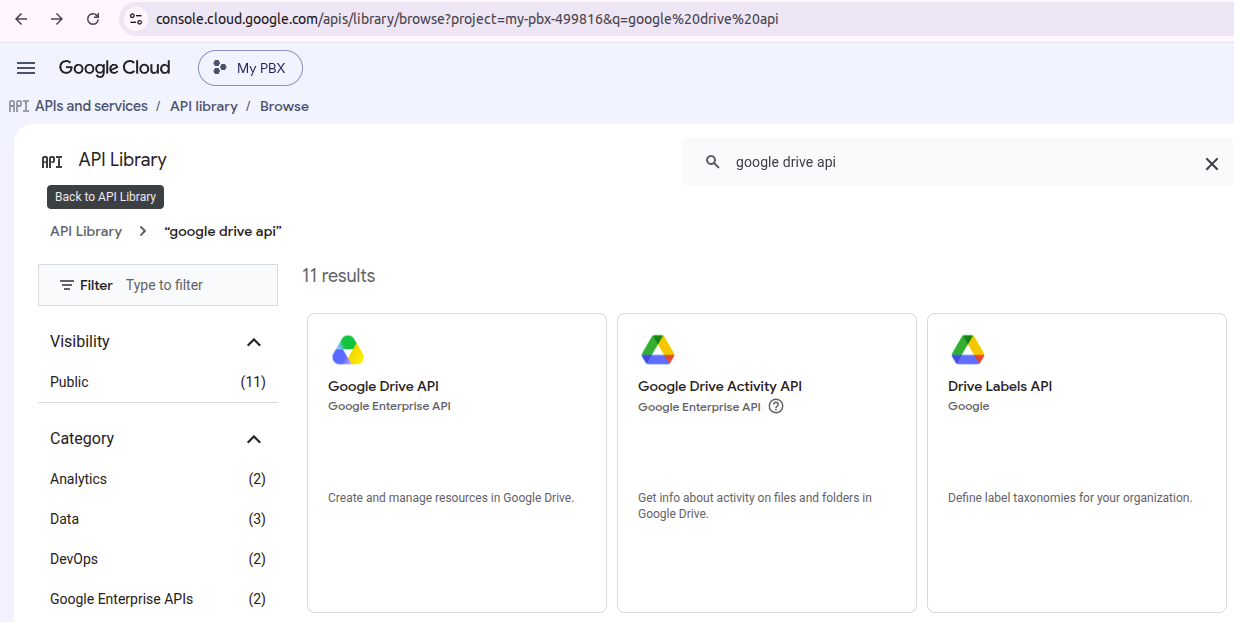This screenshot has width=1234, height=622.
Task: Open the hamburger navigation menu
Action: point(26,68)
